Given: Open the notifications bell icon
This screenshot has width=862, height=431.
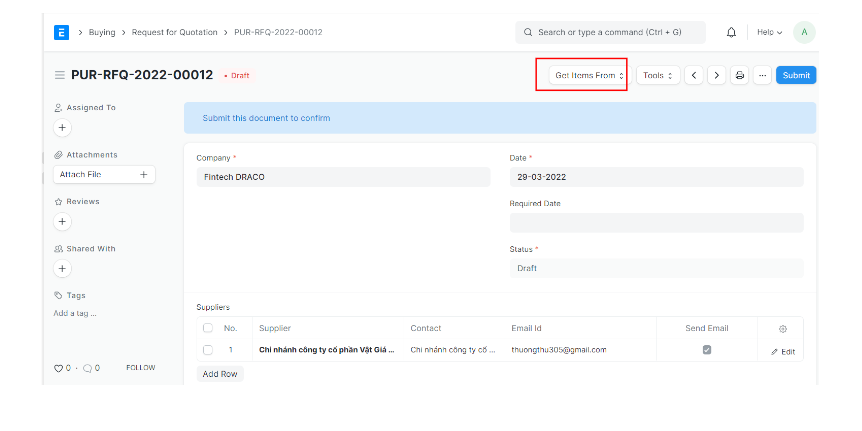Looking at the screenshot, I should 731,32.
